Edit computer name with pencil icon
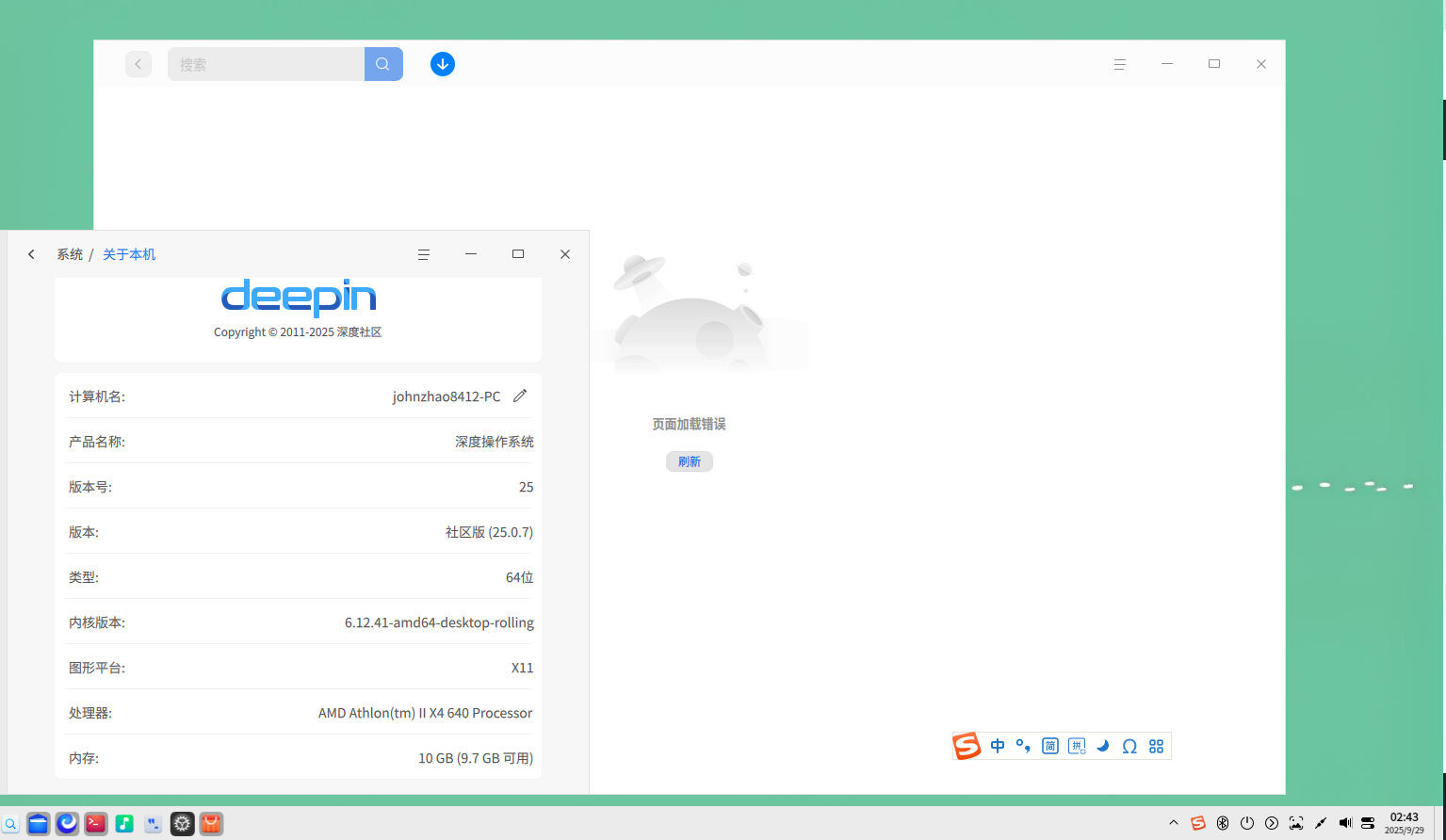1446x840 pixels. 520,396
